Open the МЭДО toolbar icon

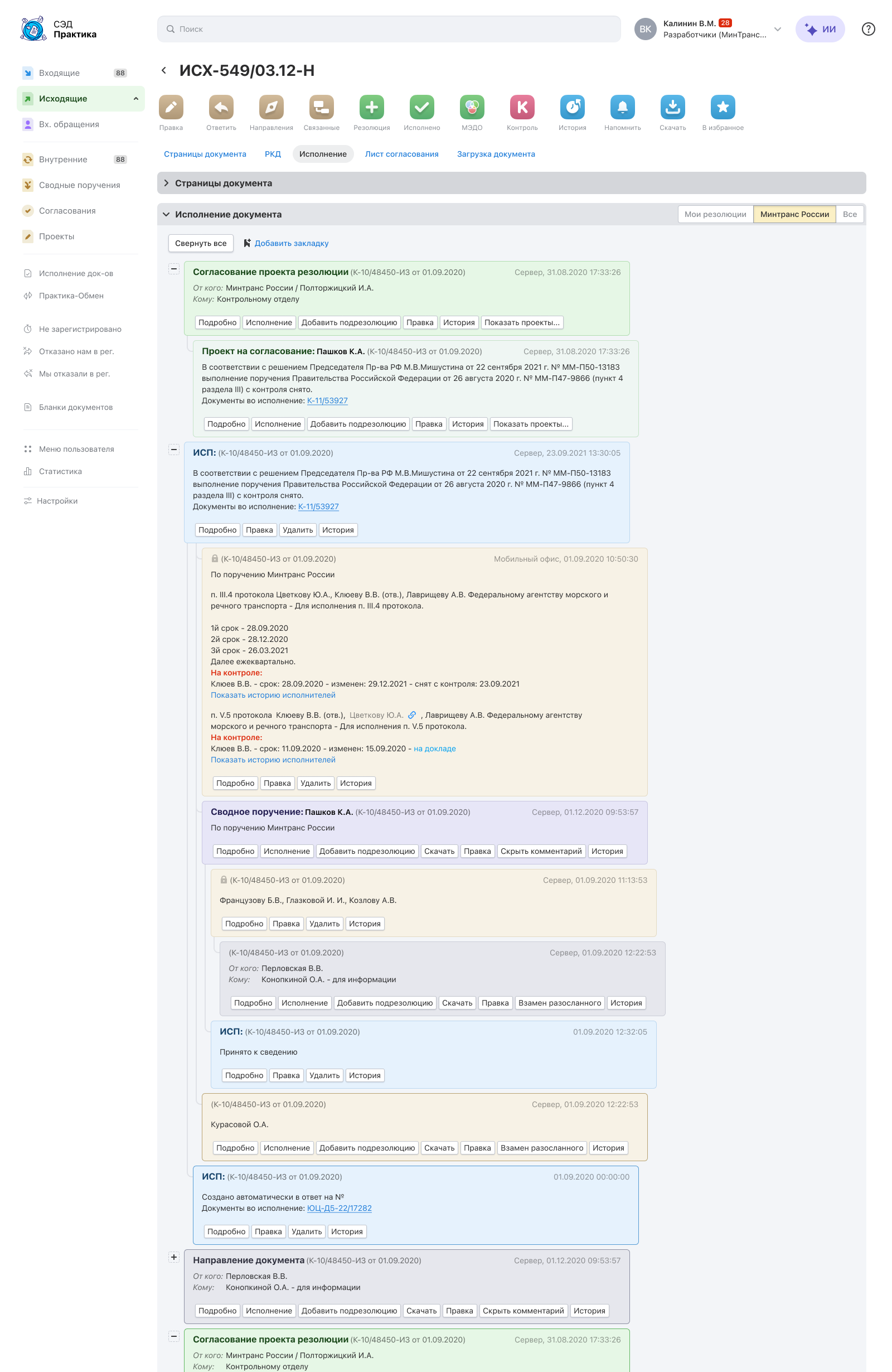(472, 107)
